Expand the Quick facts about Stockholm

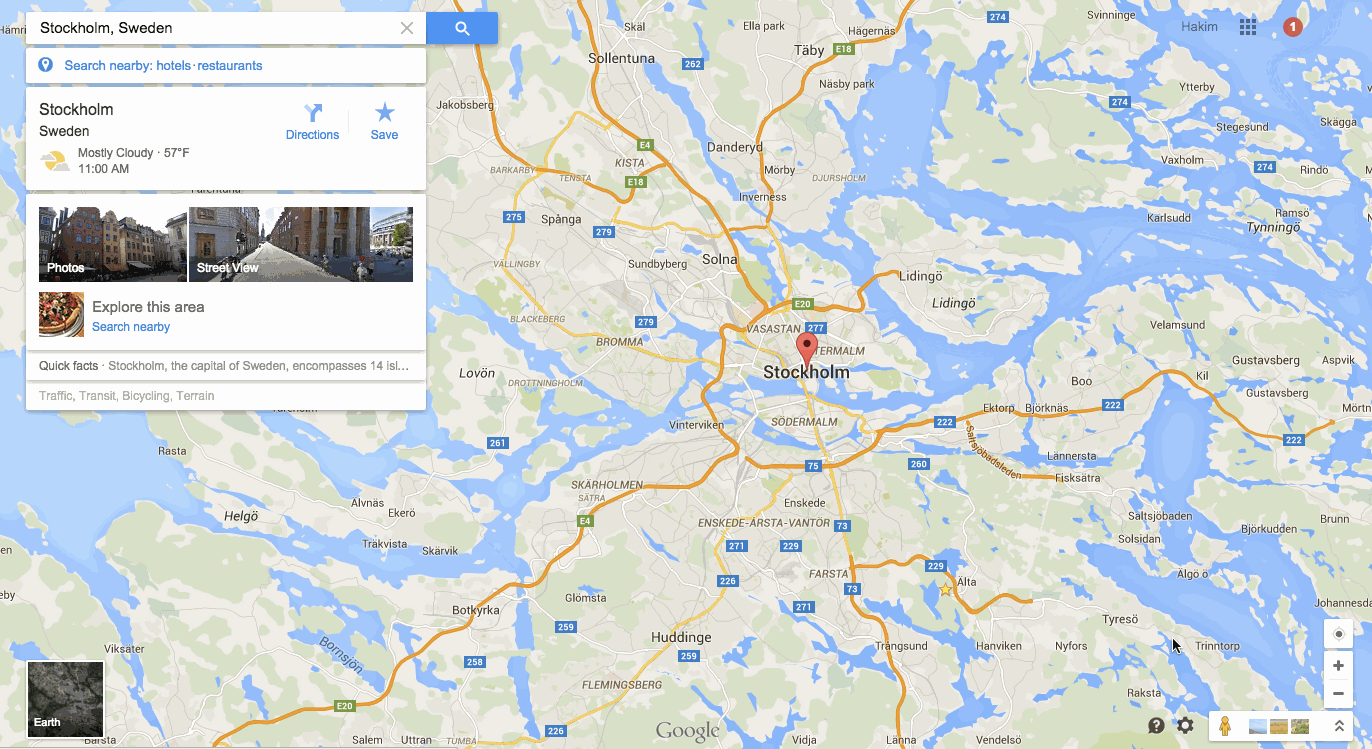[x=226, y=366]
